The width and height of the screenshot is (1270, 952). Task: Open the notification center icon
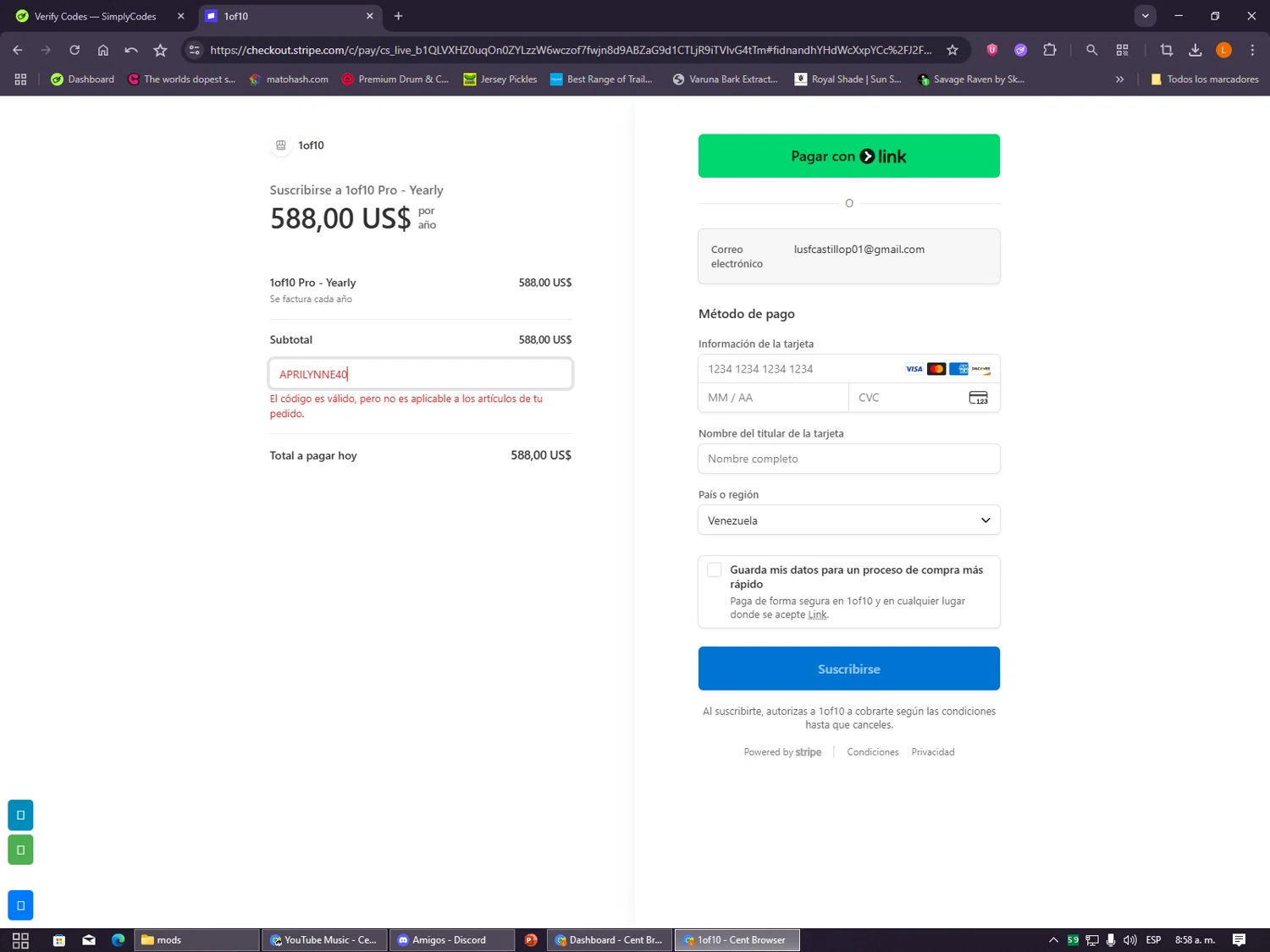(1240, 940)
